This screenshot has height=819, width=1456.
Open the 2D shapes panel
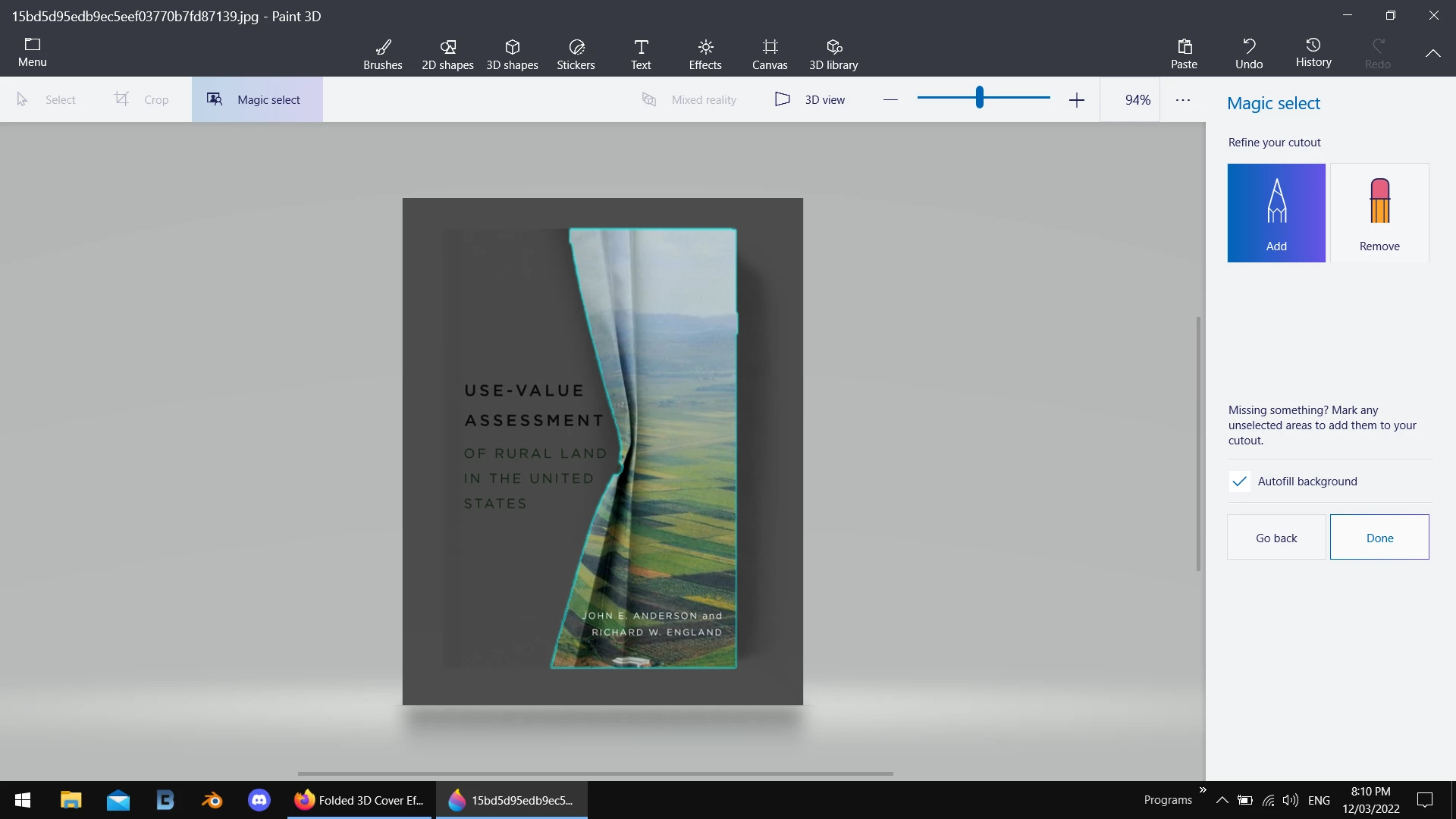click(x=447, y=54)
